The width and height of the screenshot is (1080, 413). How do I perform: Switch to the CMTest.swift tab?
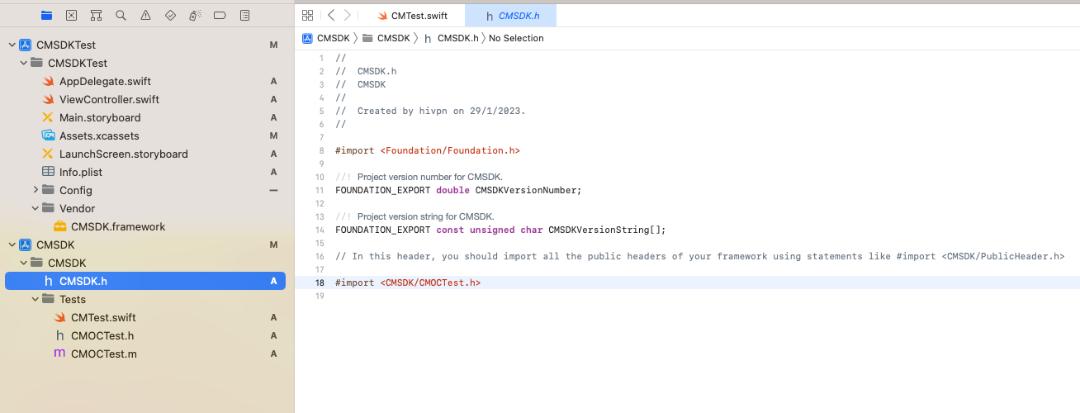[x=412, y=15]
